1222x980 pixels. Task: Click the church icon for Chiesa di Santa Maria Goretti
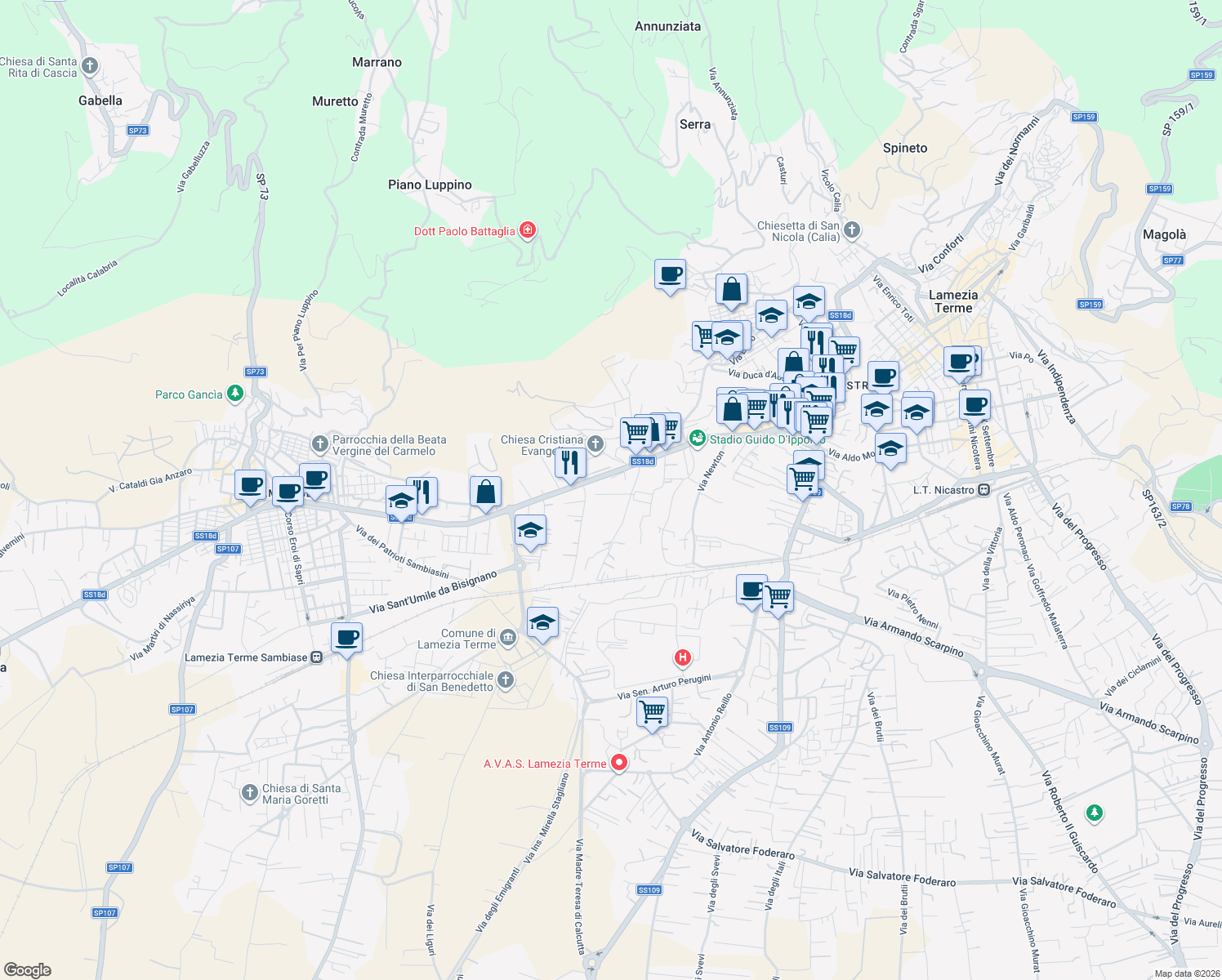pyautogui.click(x=250, y=790)
